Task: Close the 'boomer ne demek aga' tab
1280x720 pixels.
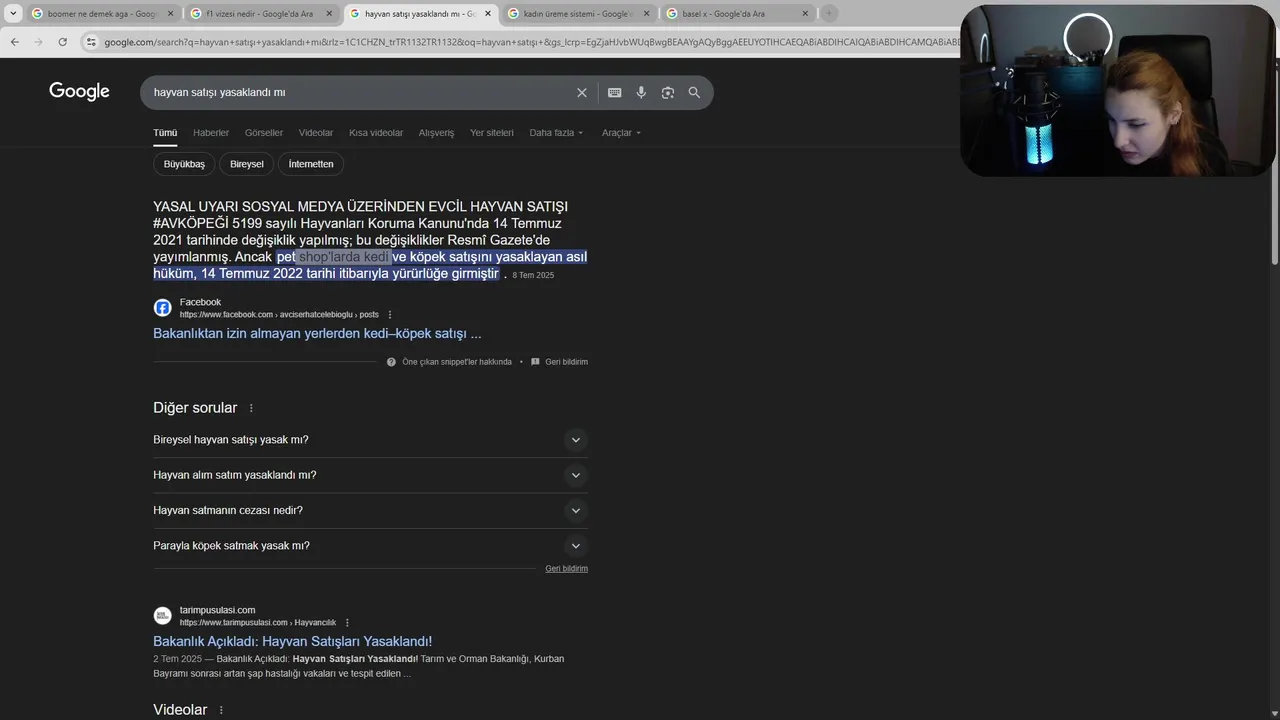Action: 170,14
